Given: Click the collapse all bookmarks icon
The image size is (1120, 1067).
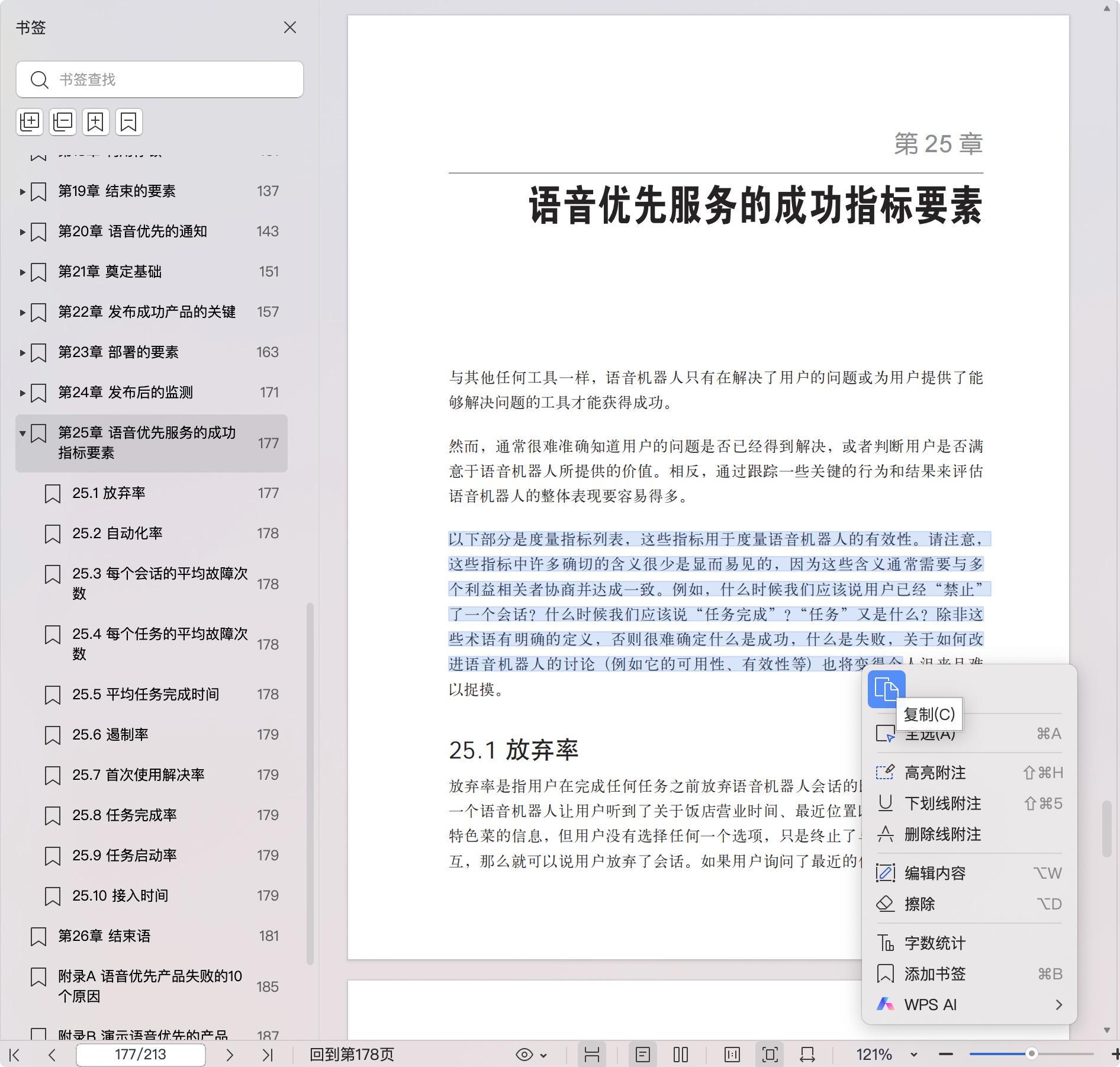Looking at the screenshot, I should [63, 122].
